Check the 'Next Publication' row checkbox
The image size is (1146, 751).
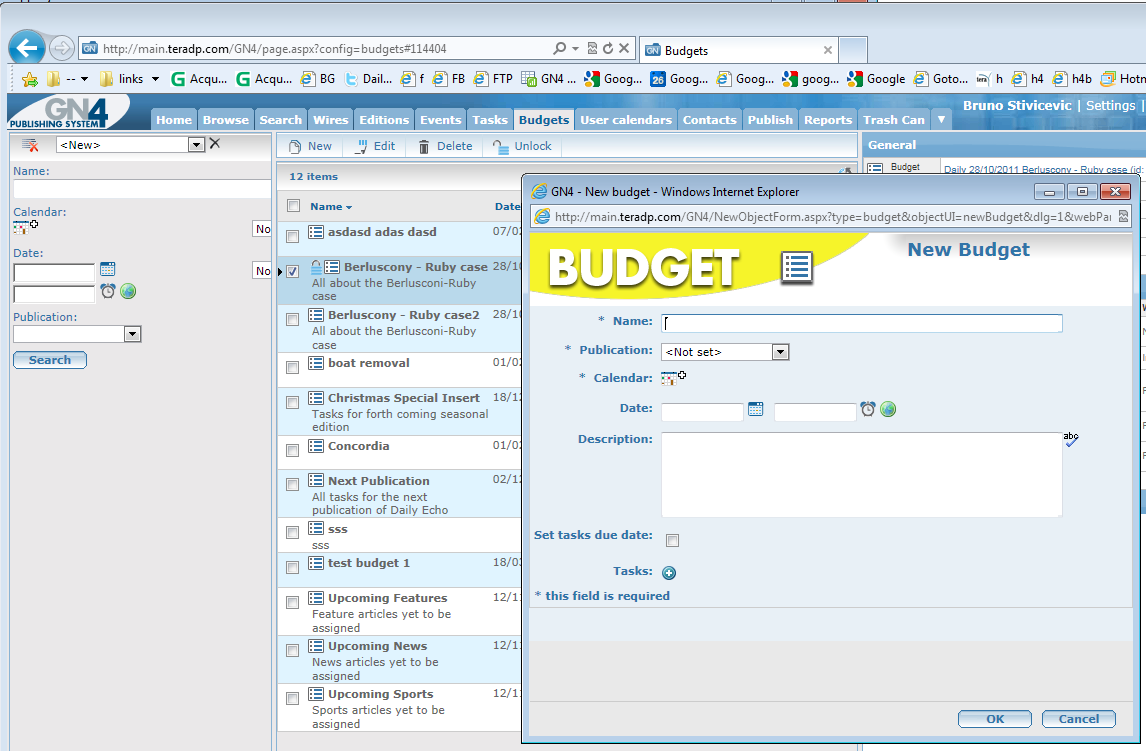[292, 485]
